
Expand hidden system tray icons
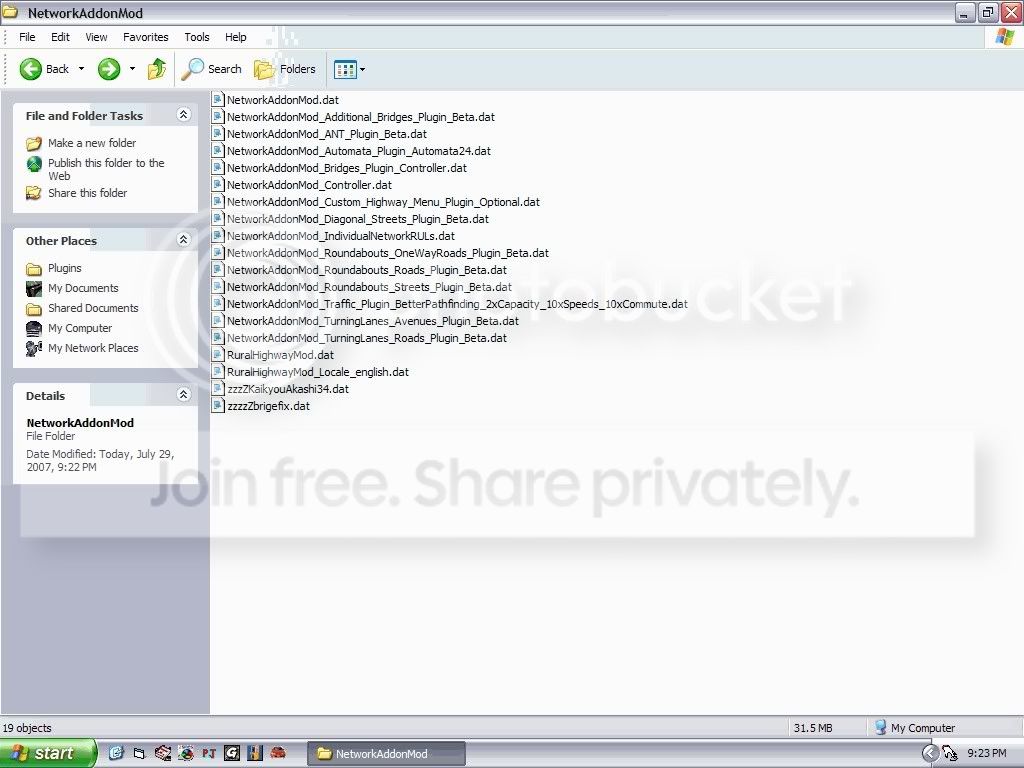[929, 754]
